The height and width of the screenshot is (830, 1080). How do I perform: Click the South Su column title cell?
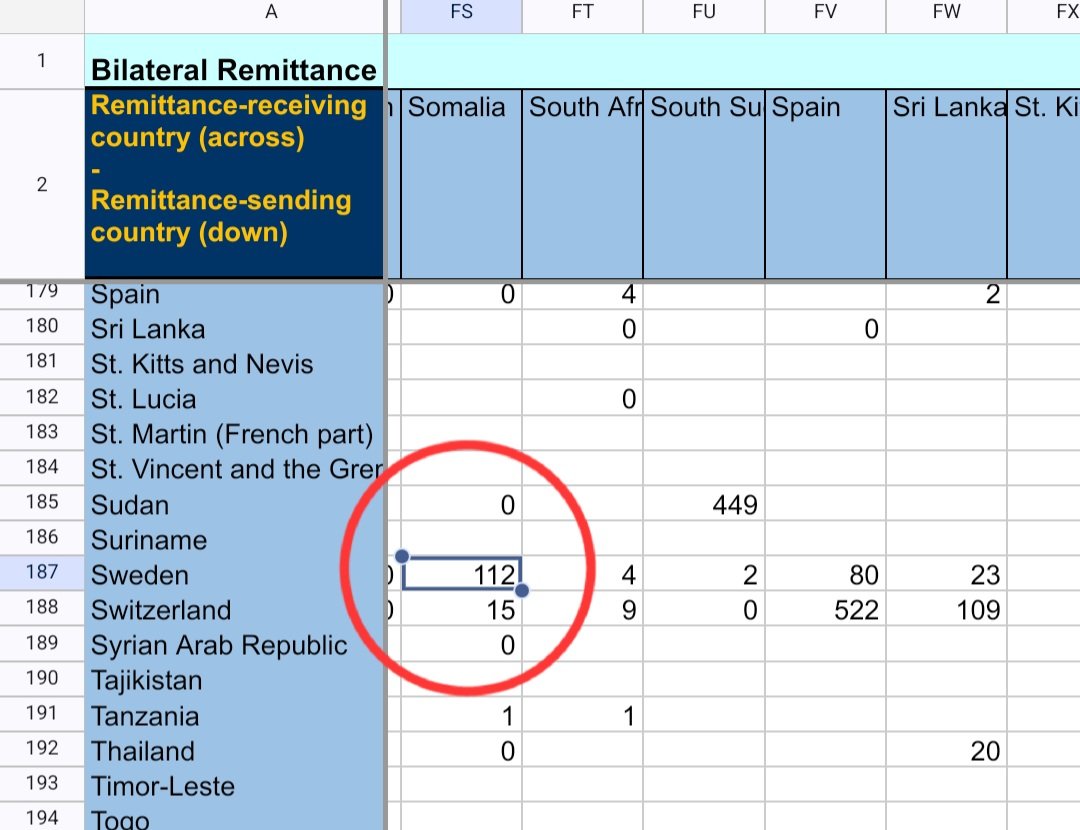point(704,184)
